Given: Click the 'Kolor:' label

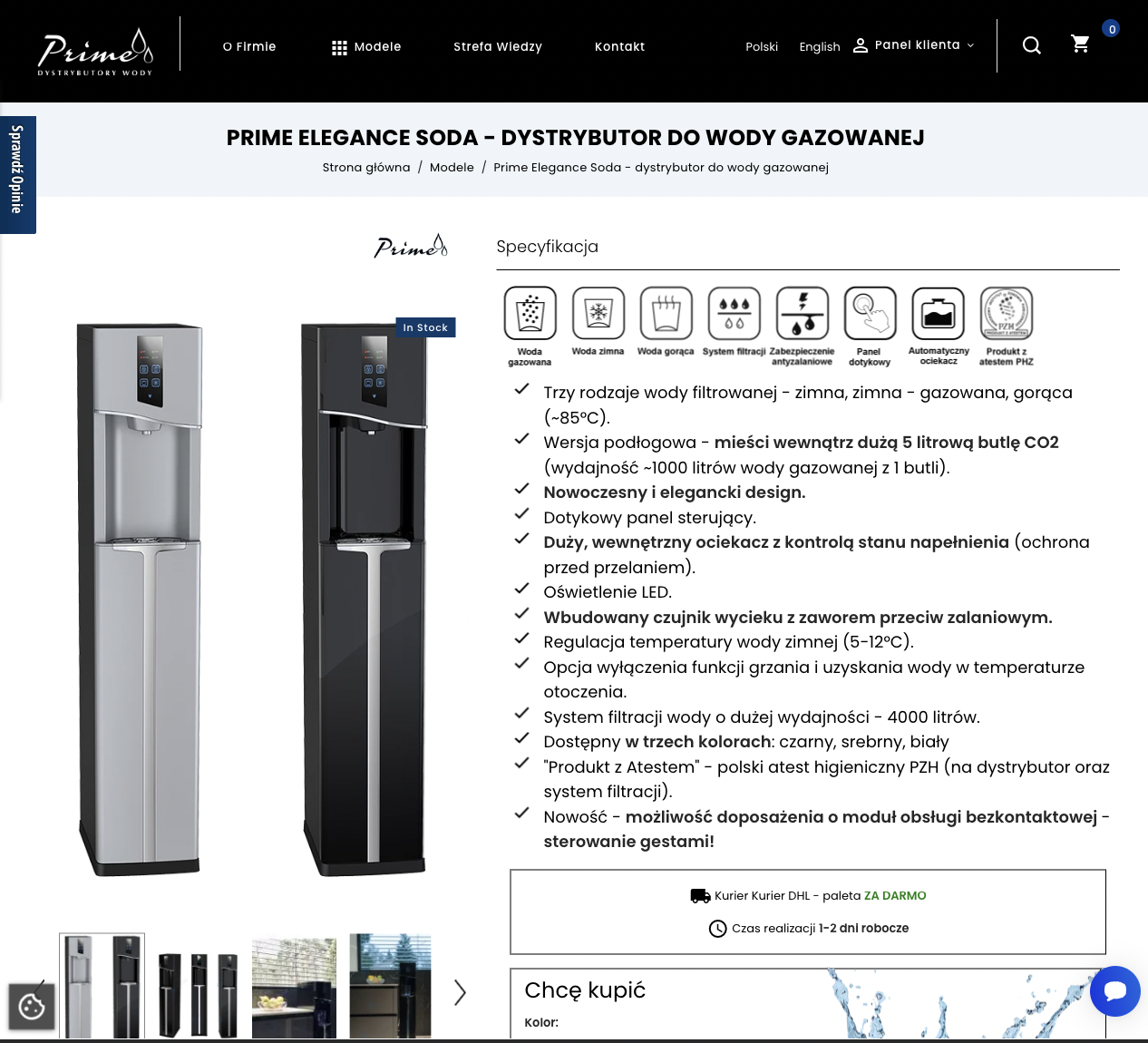Looking at the screenshot, I should [541, 1023].
